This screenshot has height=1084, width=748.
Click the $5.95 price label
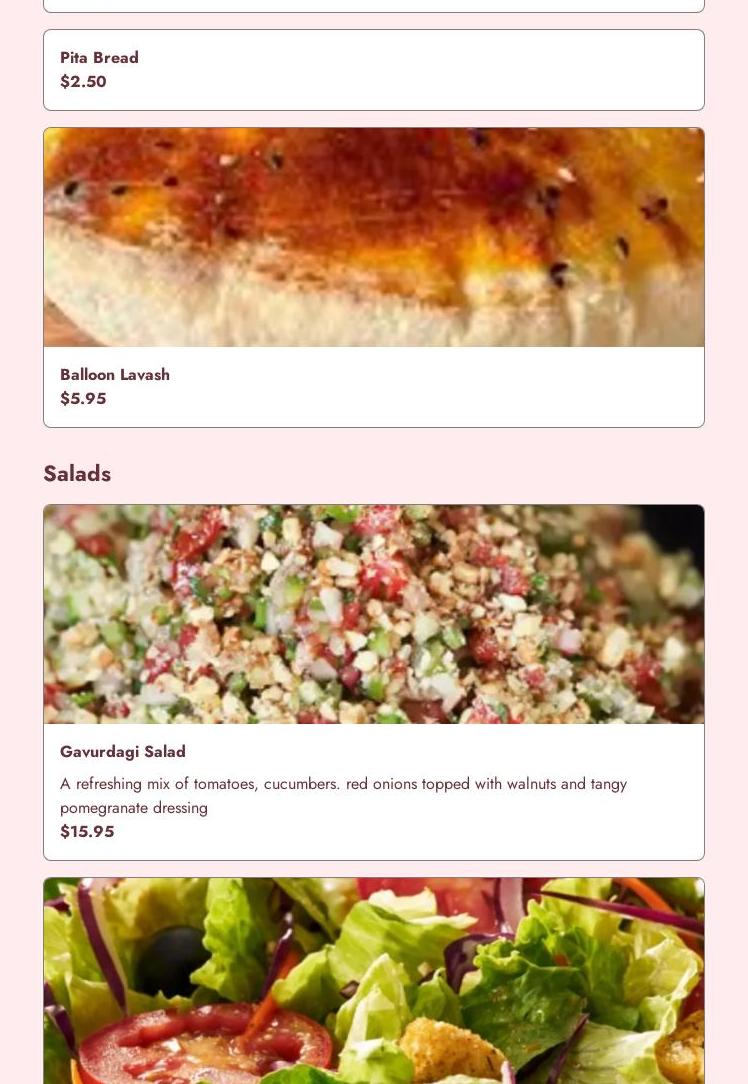tap(83, 399)
